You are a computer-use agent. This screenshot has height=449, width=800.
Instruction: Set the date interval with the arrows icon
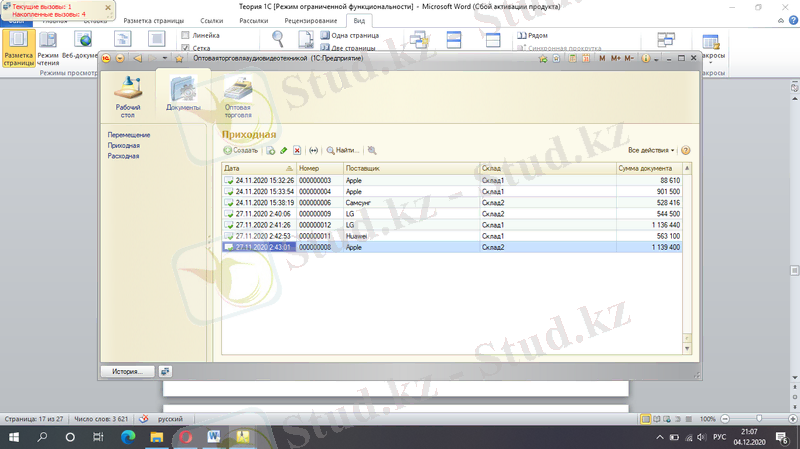pos(313,151)
